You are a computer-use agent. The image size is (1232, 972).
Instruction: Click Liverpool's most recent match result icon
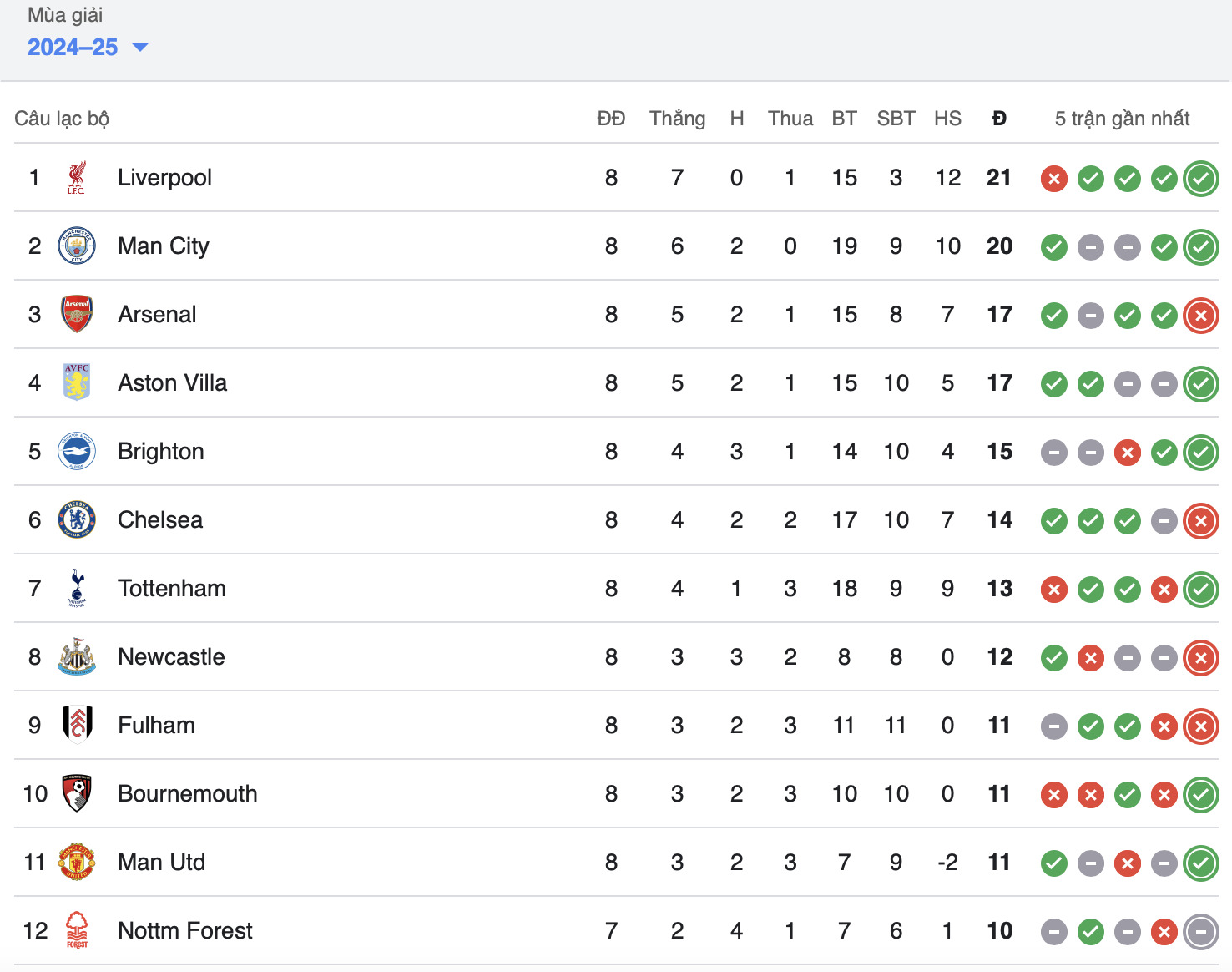(x=1201, y=179)
